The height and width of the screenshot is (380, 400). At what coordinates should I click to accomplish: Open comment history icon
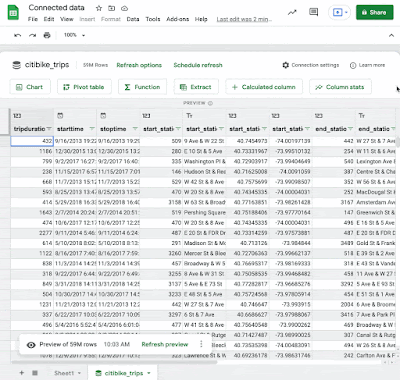[313, 13]
